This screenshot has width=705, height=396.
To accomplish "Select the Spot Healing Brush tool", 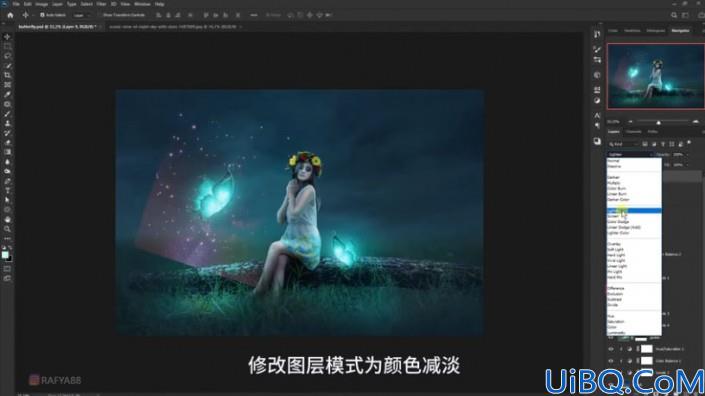I will click(x=7, y=104).
